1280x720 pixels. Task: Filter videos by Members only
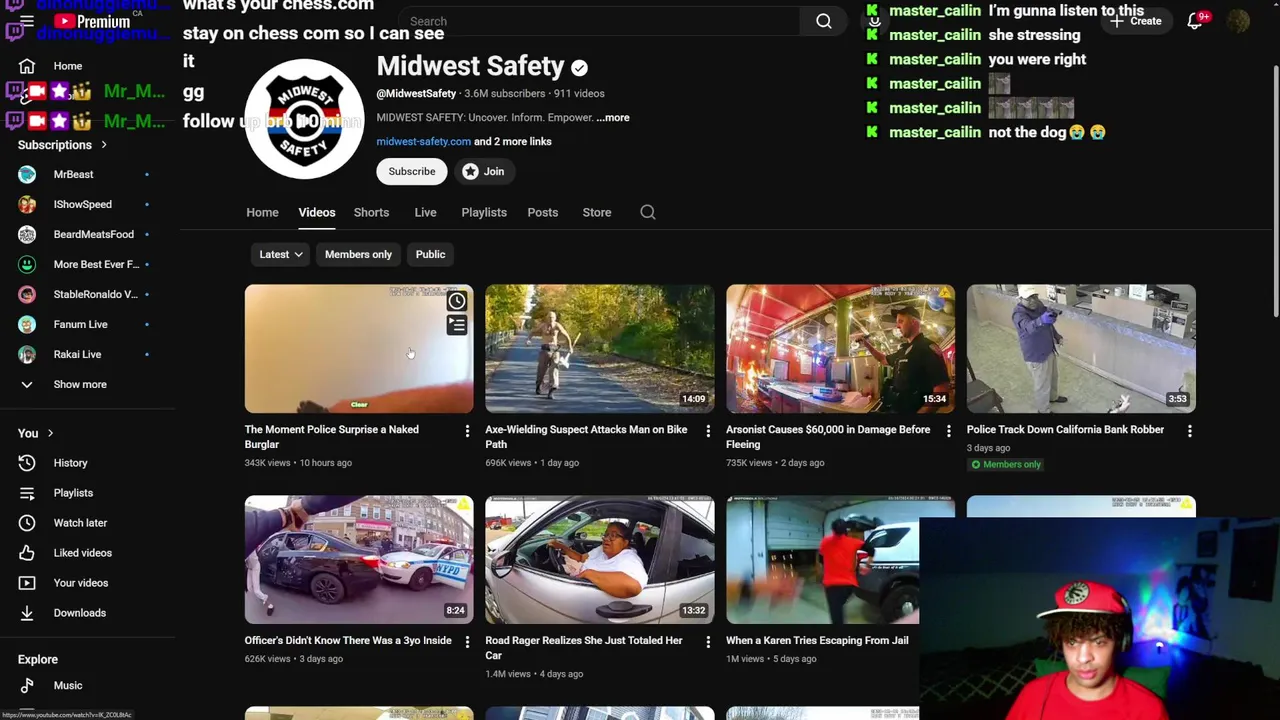(x=358, y=254)
